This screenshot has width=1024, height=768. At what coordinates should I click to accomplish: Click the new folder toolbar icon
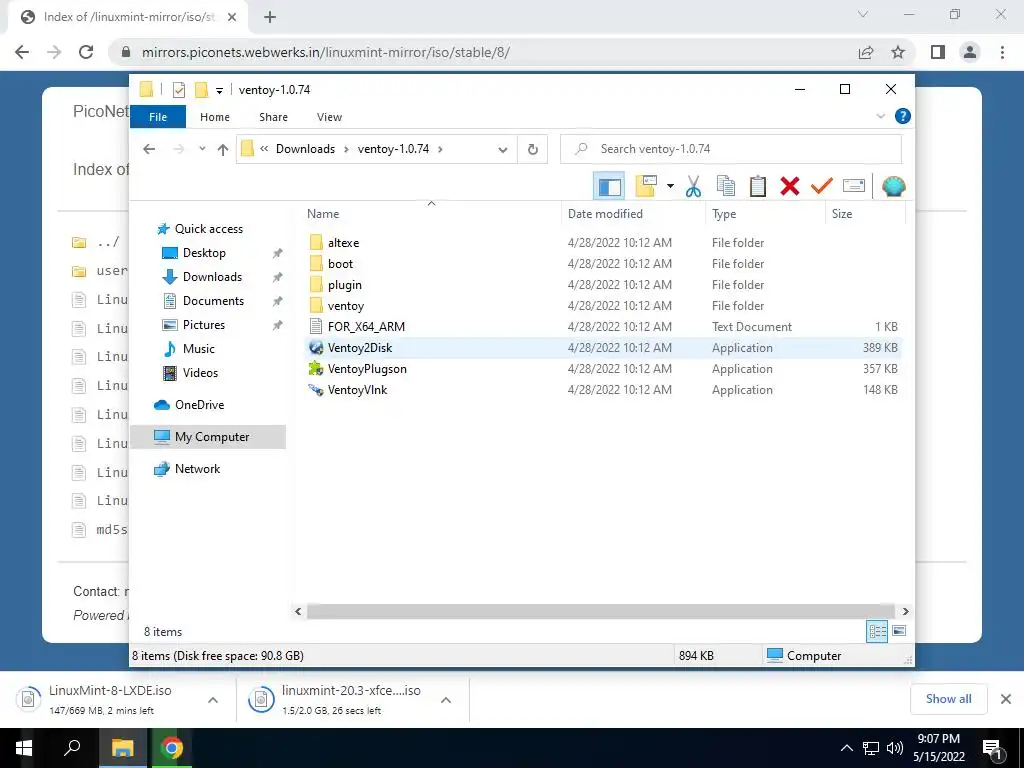646,187
